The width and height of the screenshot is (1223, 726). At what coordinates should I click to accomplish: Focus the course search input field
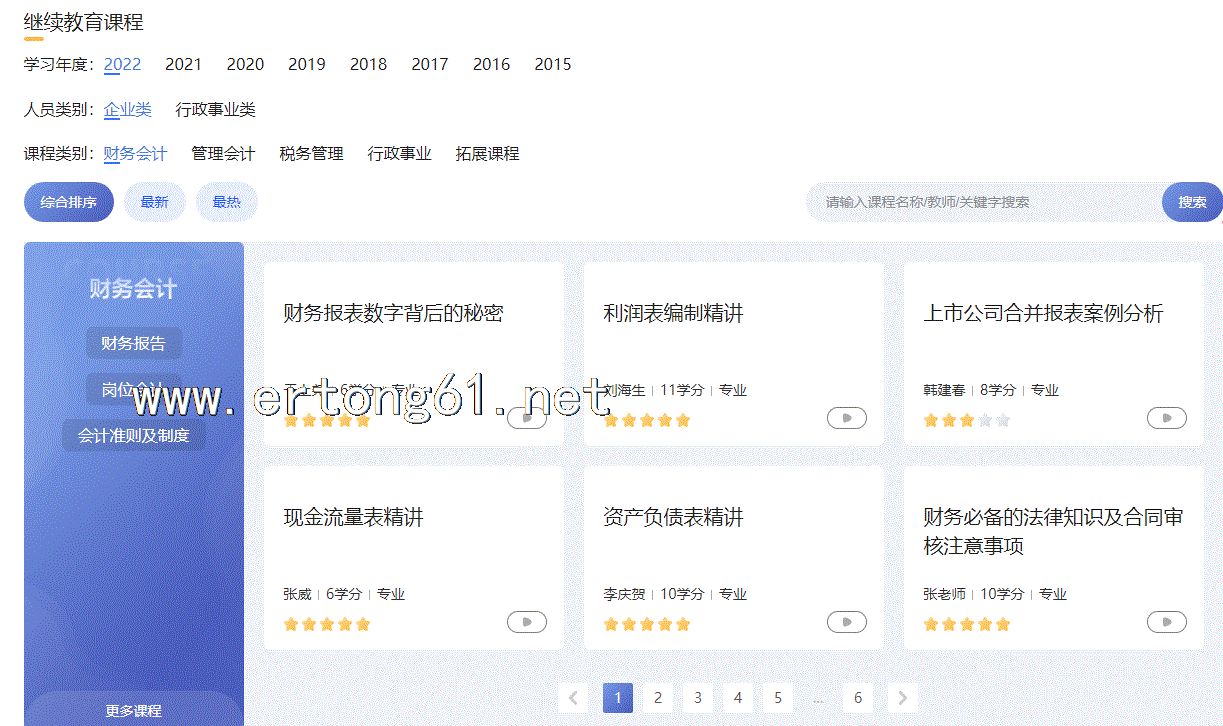tap(985, 202)
